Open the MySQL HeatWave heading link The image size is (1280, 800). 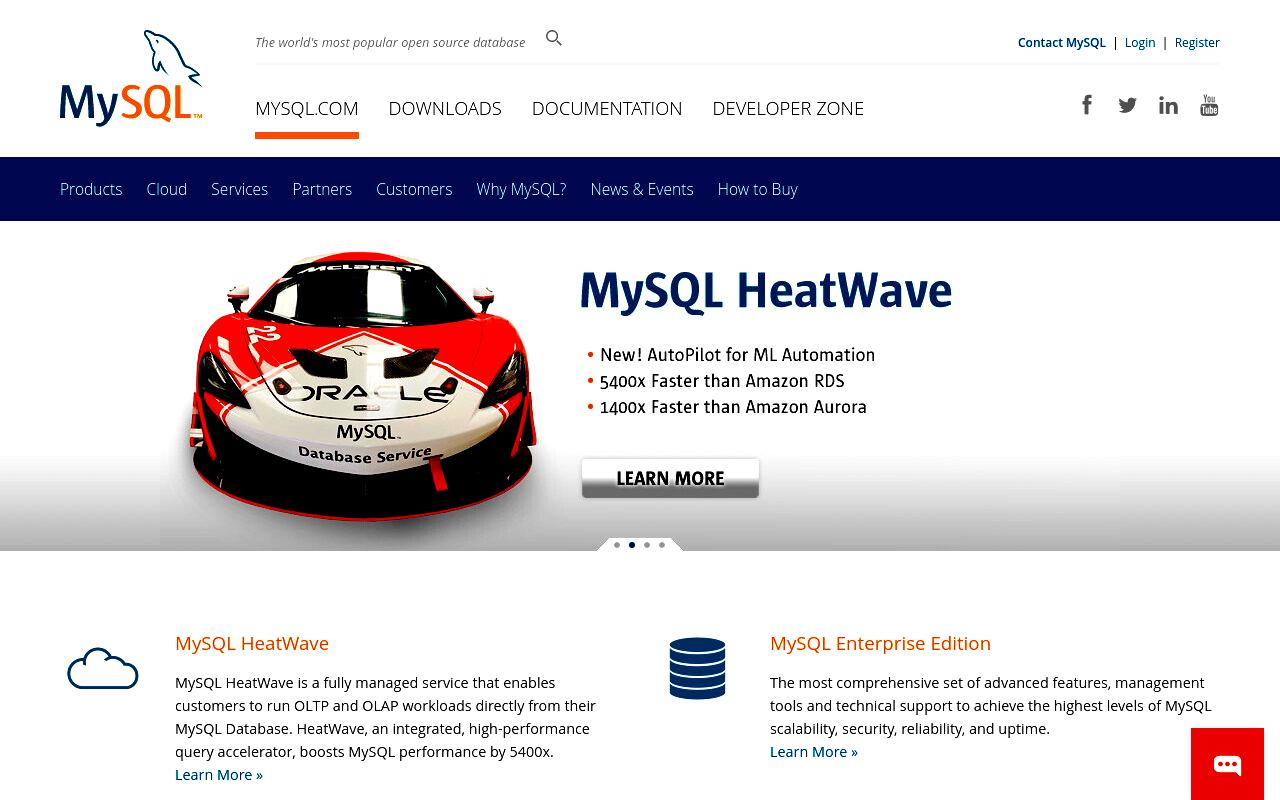coord(252,643)
